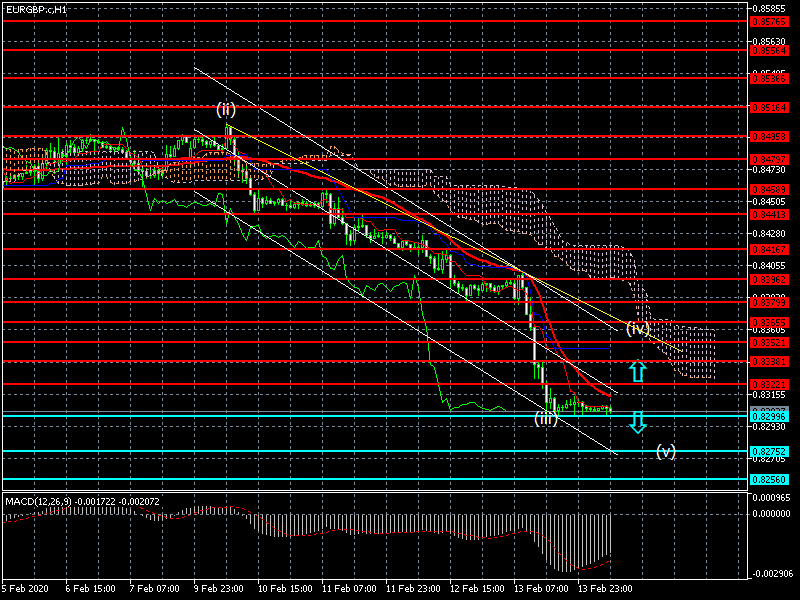Click the cyan up arrow on the chart

pos(638,371)
